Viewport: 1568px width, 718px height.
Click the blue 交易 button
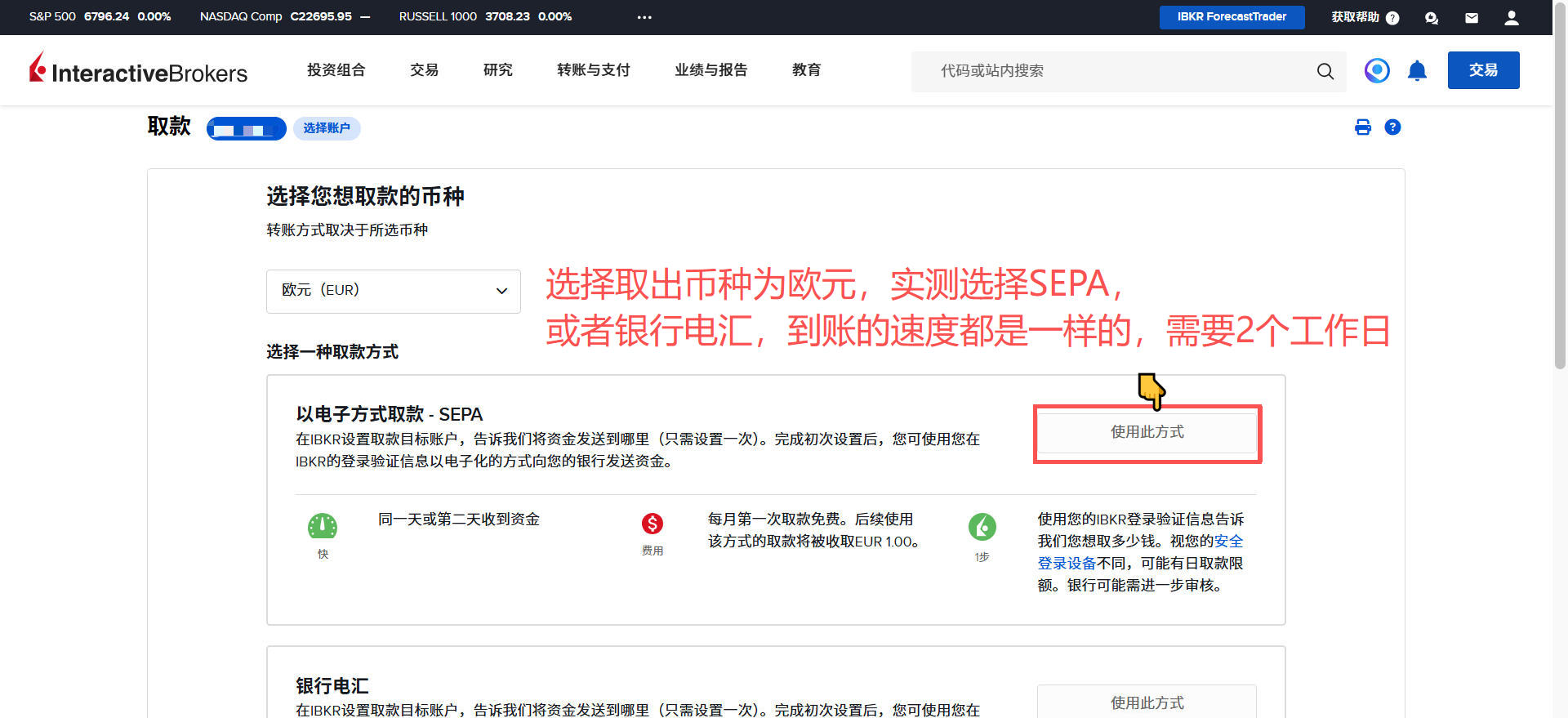1483,70
